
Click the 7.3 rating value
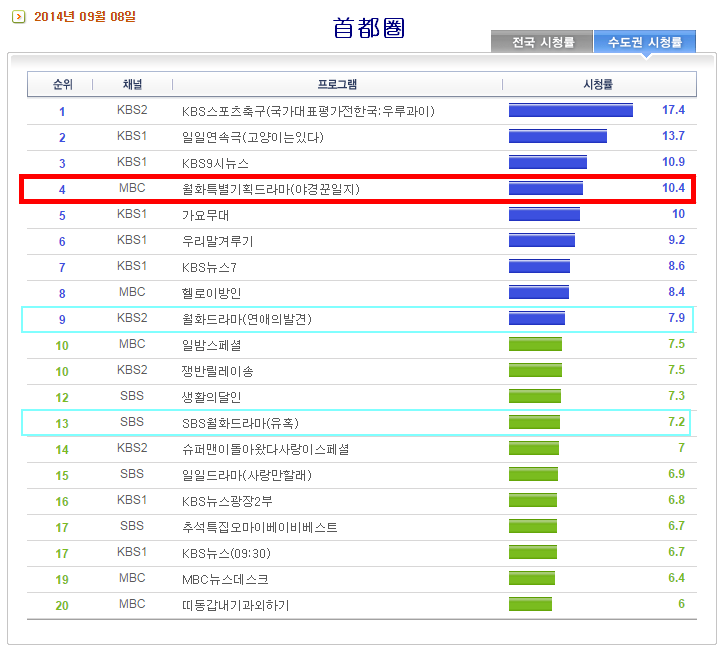(x=676, y=396)
